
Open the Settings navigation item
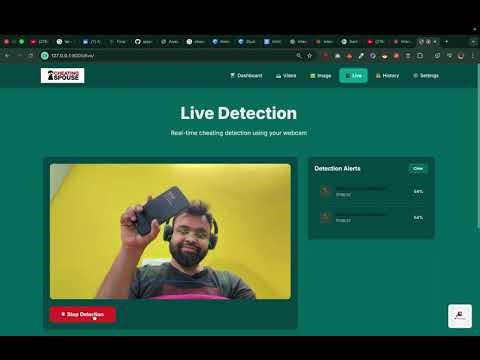click(426, 76)
